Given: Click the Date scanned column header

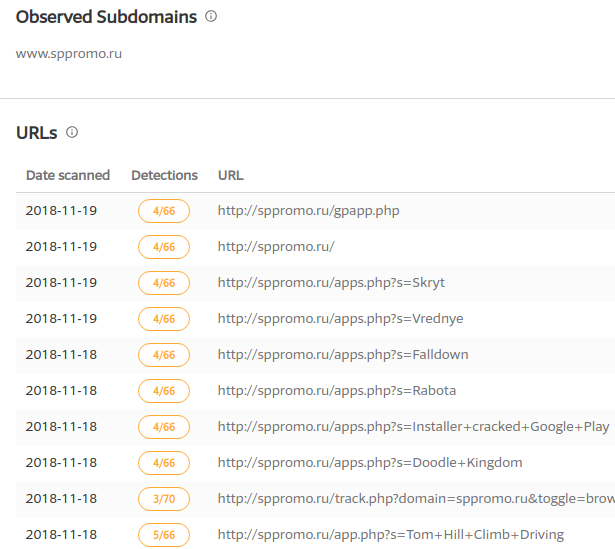Looking at the screenshot, I should pos(68,175).
